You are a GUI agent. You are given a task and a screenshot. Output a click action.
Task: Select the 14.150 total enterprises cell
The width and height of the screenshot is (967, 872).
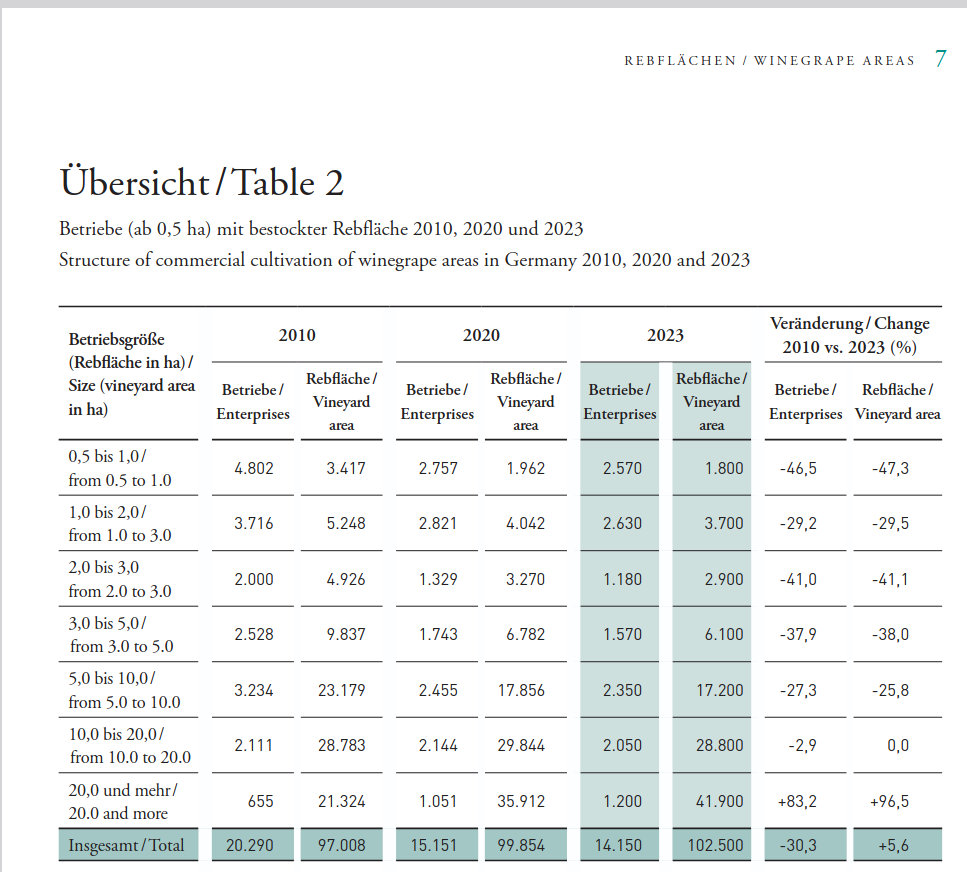tap(618, 845)
